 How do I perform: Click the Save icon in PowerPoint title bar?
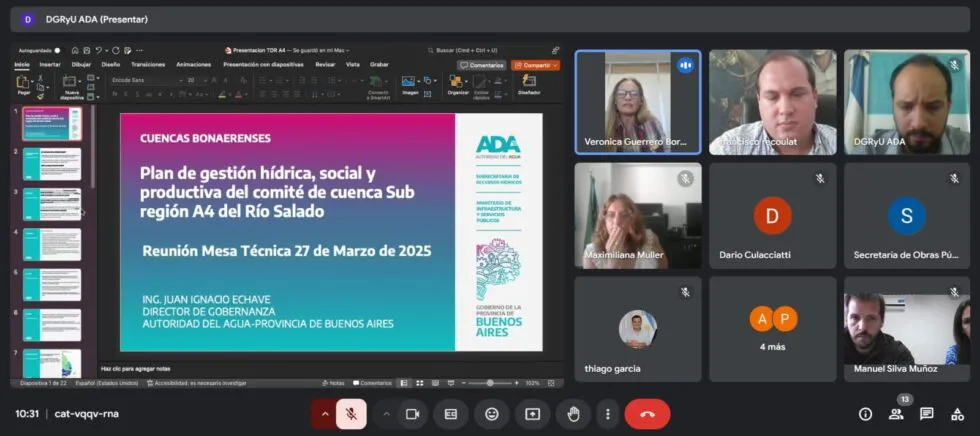pos(86,51)
